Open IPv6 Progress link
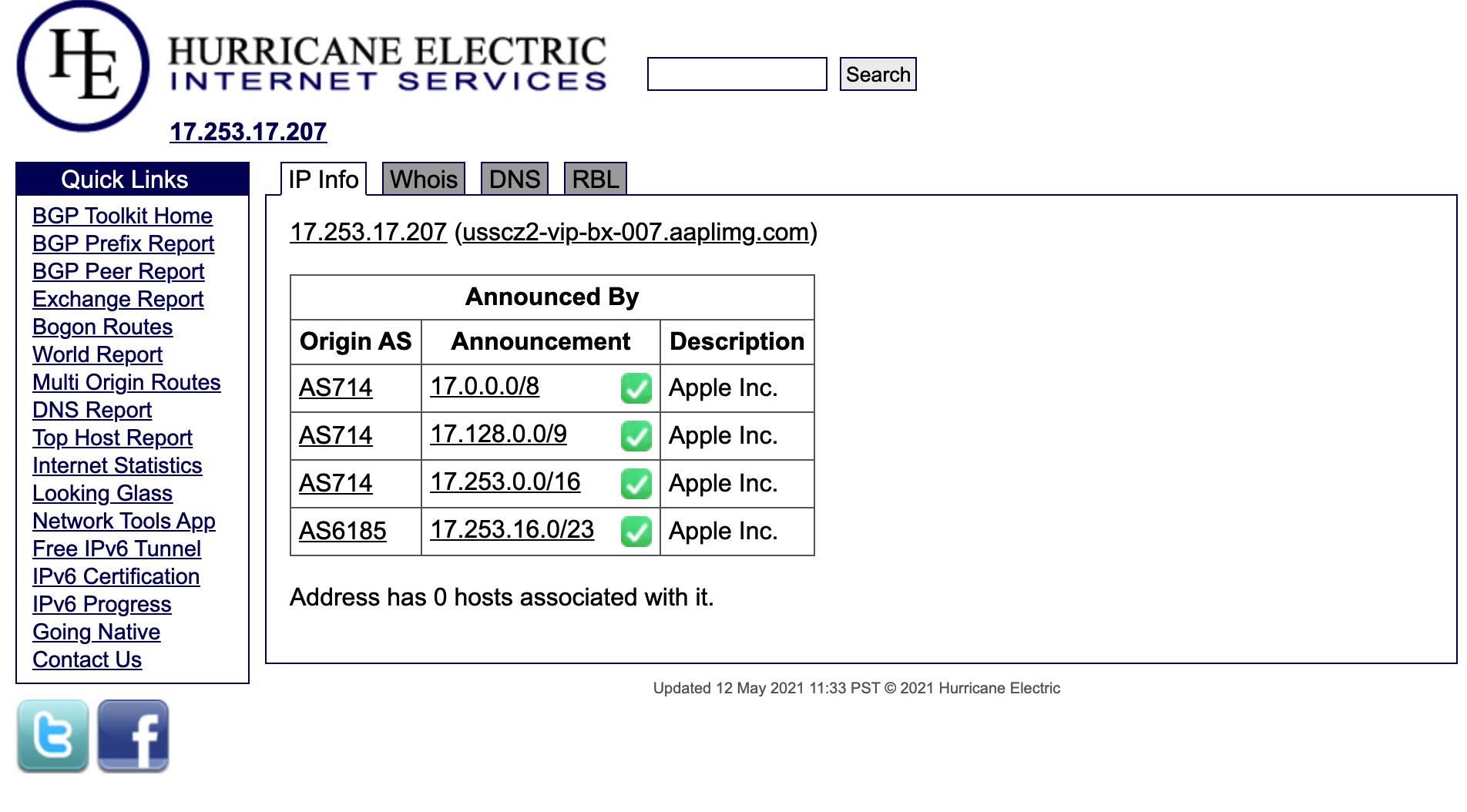The width and height of the screenshot is (1467, 812). click(102, 604)
